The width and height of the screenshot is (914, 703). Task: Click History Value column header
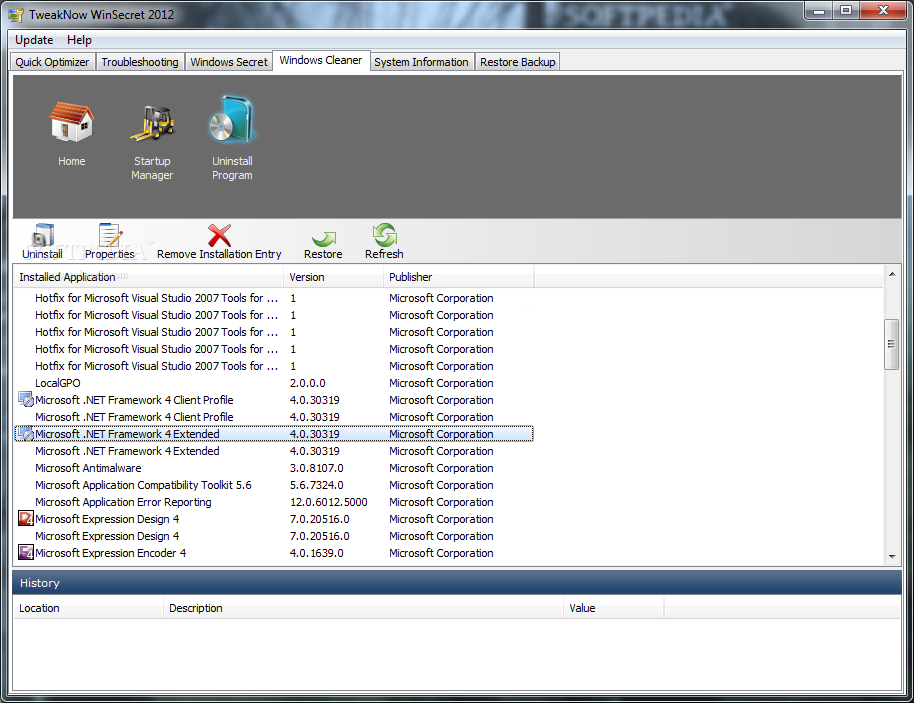pyautogui.click(x=614, y=608)
